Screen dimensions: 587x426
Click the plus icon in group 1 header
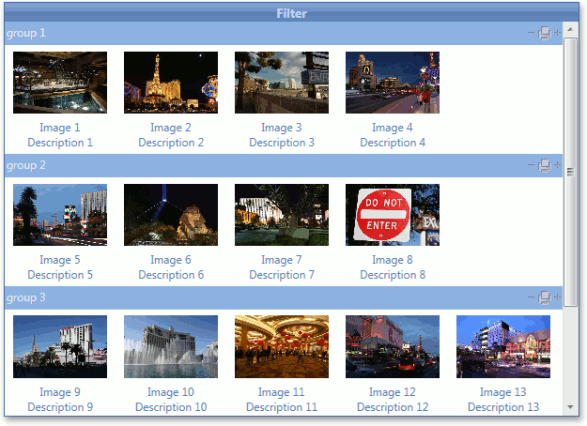pos(557,33)
